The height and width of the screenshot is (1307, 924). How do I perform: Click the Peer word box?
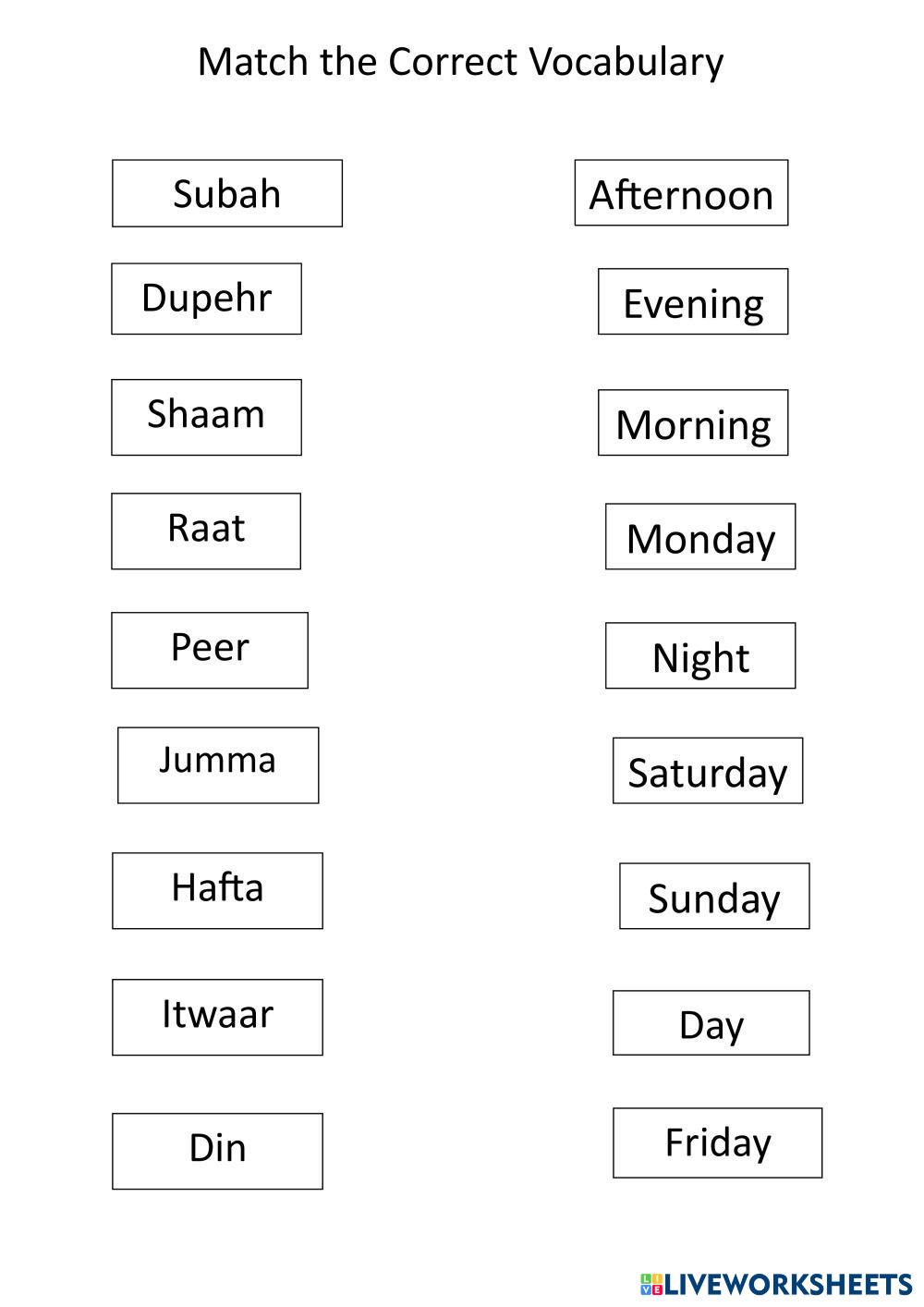(x=210, y=650)
